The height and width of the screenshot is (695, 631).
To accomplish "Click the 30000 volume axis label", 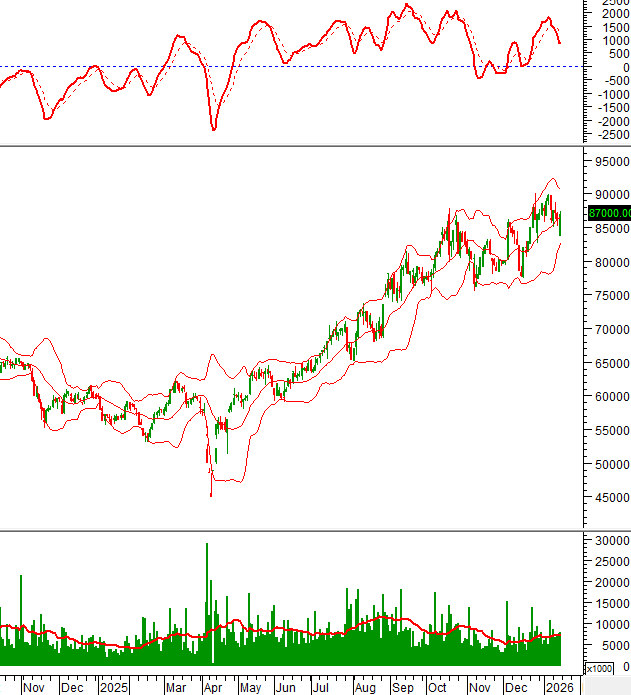I will [610, 540].
